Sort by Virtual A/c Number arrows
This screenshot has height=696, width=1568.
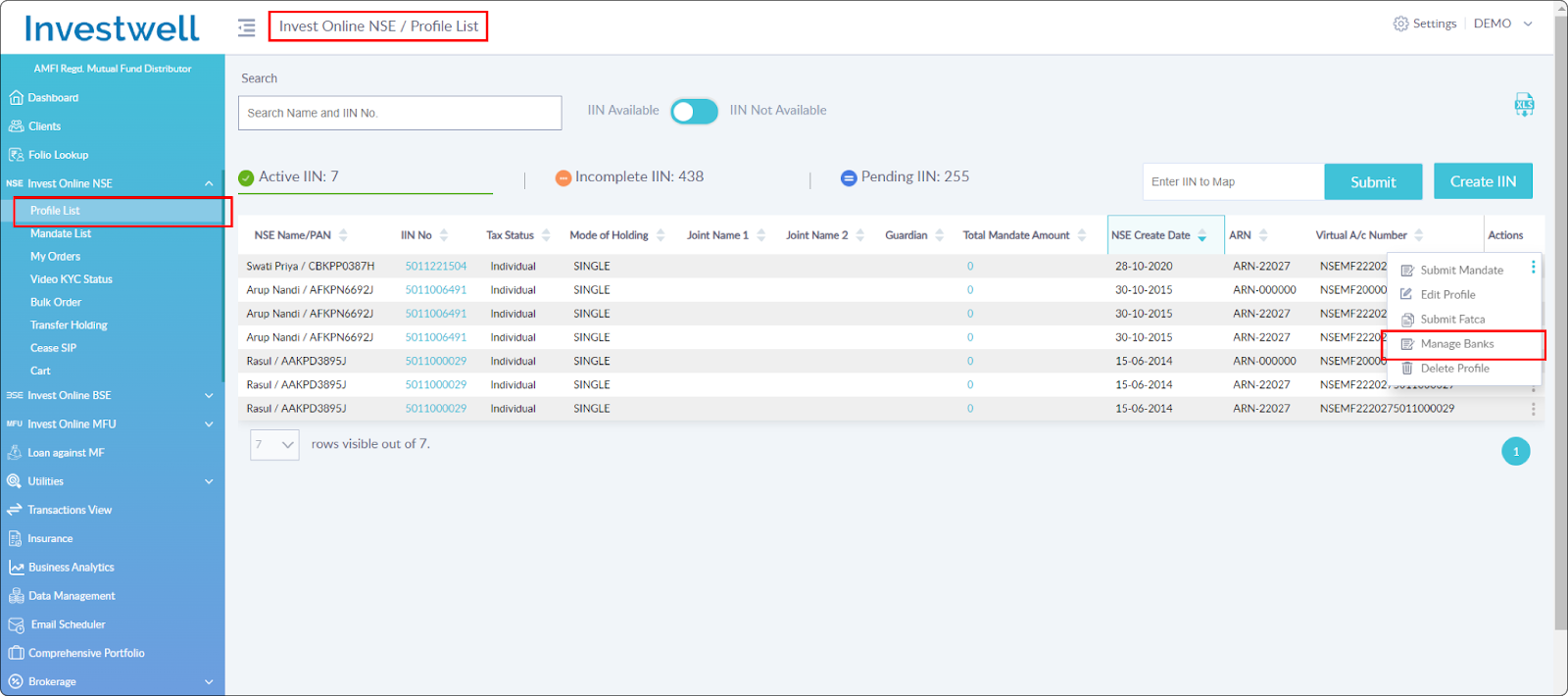point(1419,235)
